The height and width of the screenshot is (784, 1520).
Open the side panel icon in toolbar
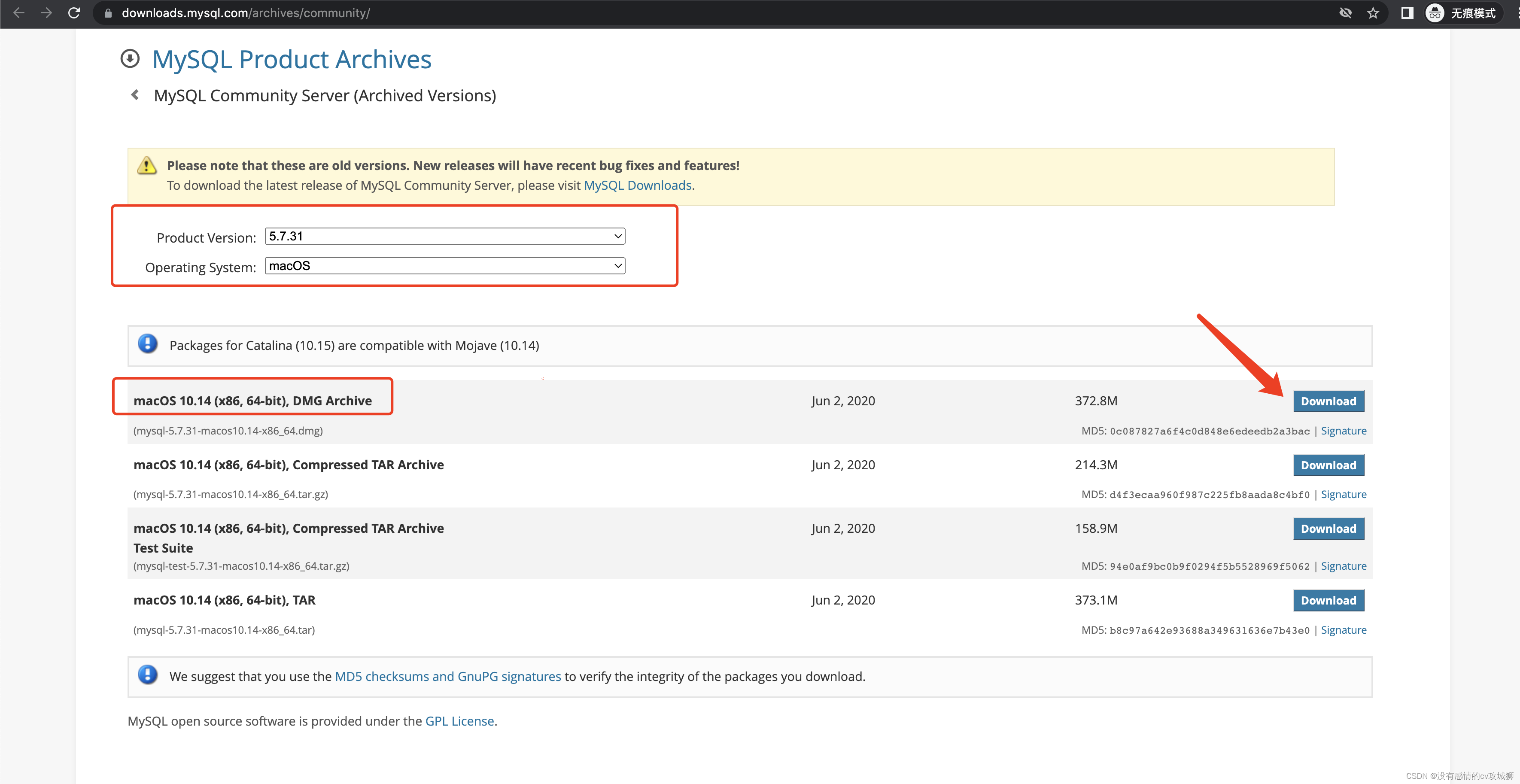pyautogui.click(x=1407, y=13)
